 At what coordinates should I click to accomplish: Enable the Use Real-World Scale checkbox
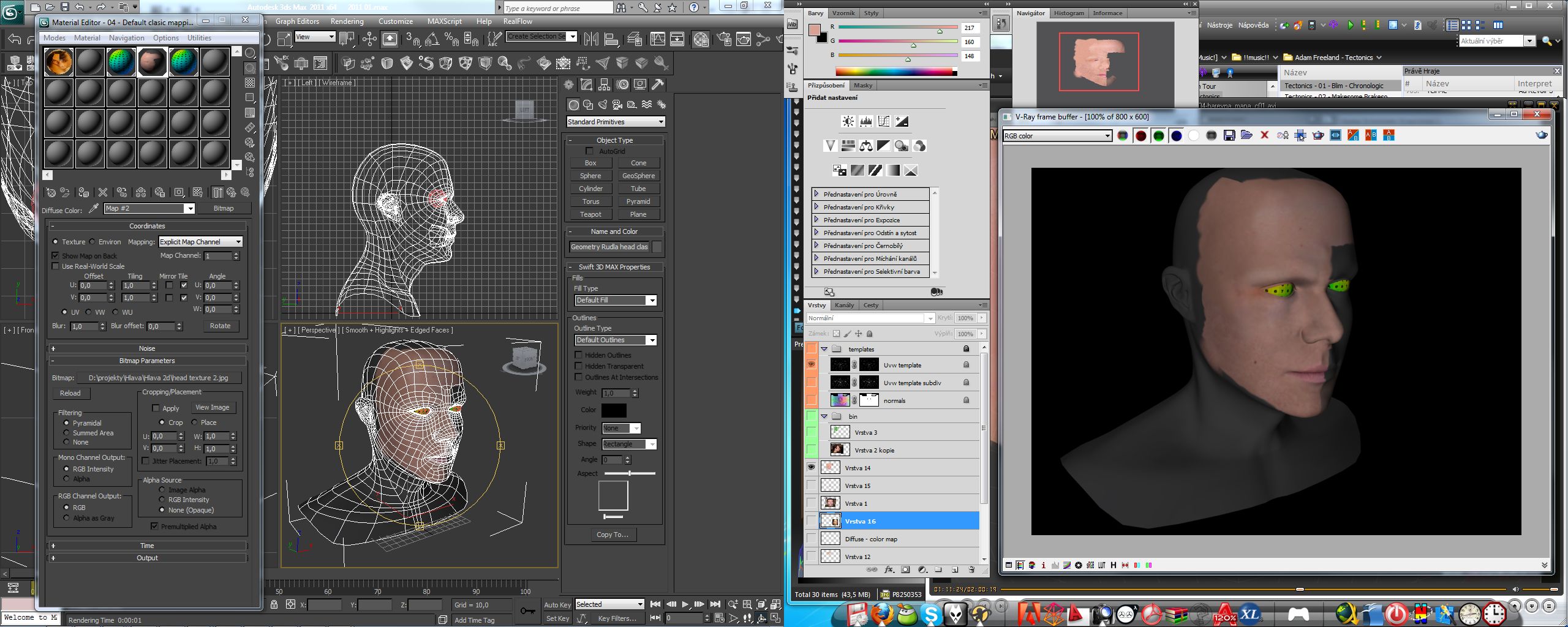[x=56, y=266]
